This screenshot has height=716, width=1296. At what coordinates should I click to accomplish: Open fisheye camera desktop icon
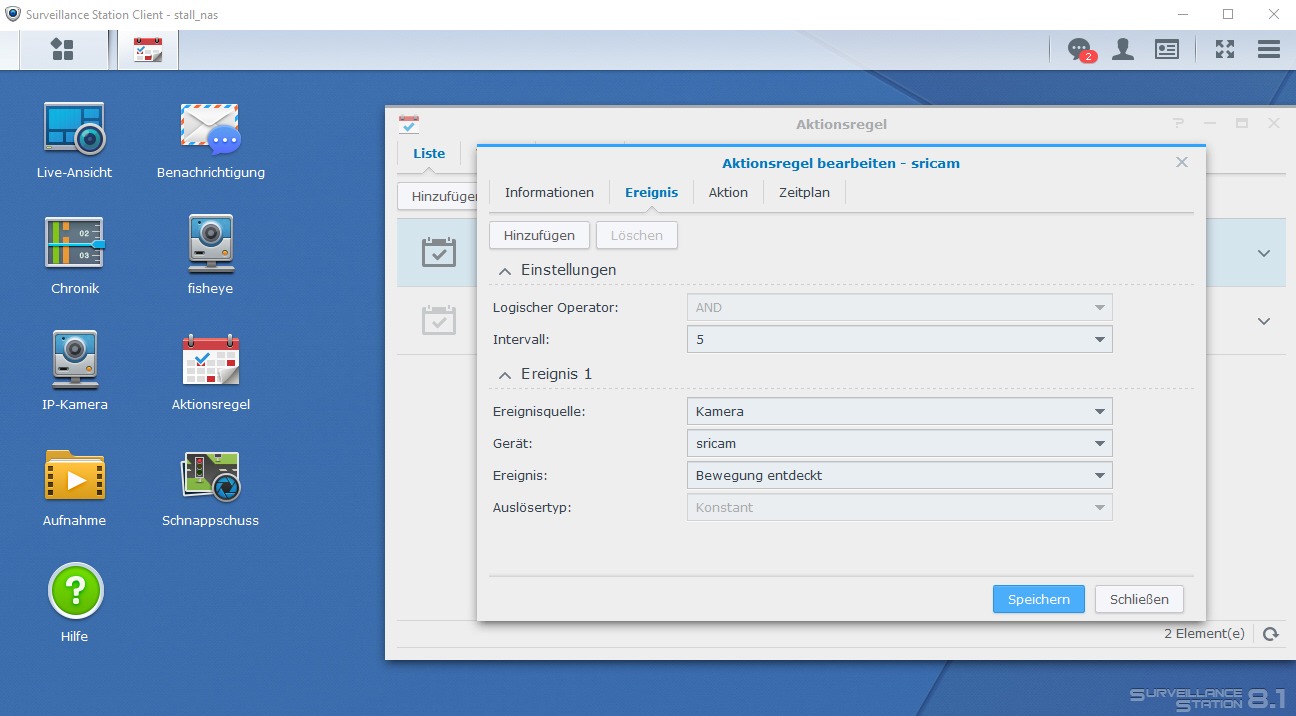click(210, 256)
